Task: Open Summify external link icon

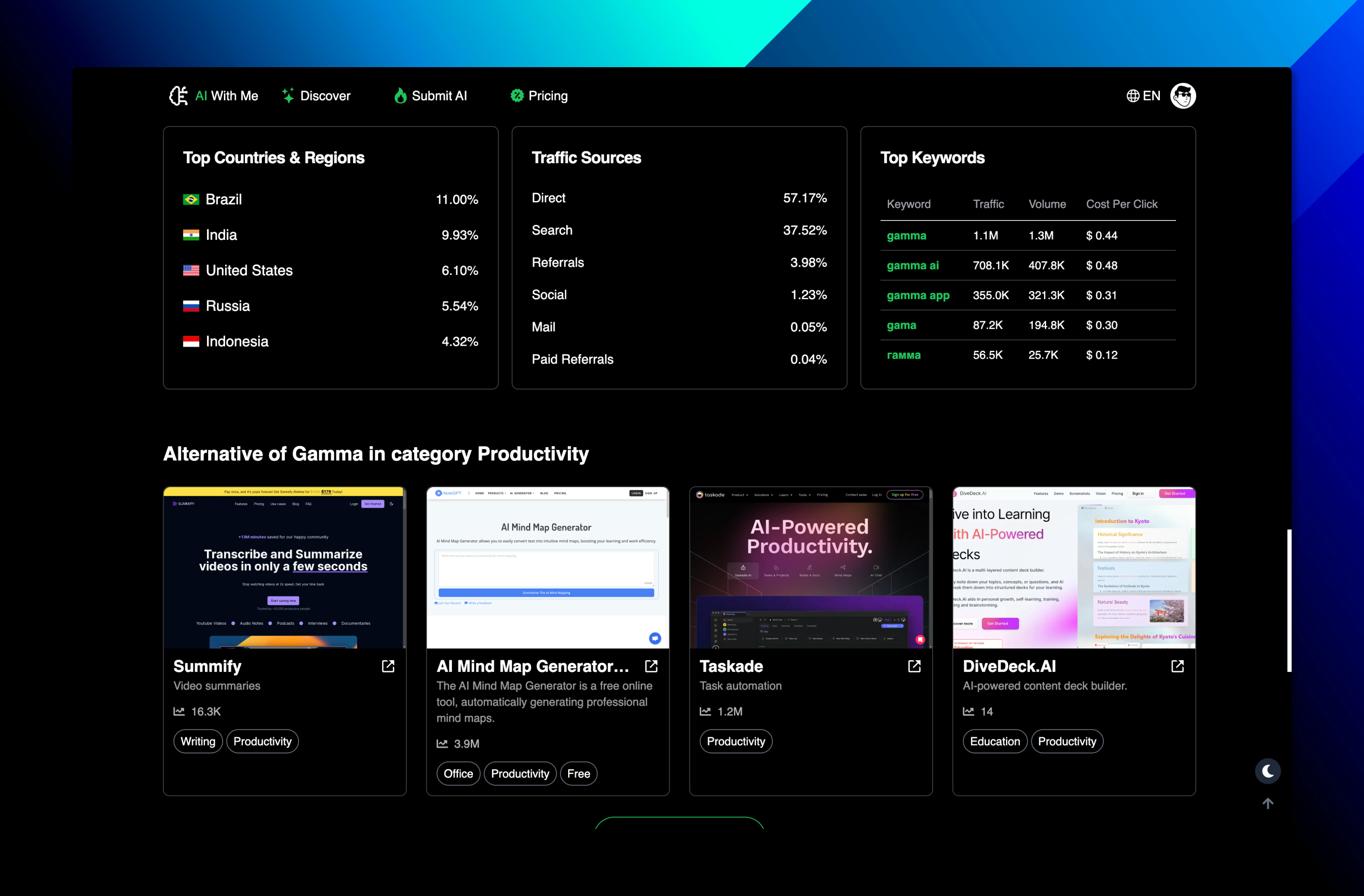Action: [388, 666]
